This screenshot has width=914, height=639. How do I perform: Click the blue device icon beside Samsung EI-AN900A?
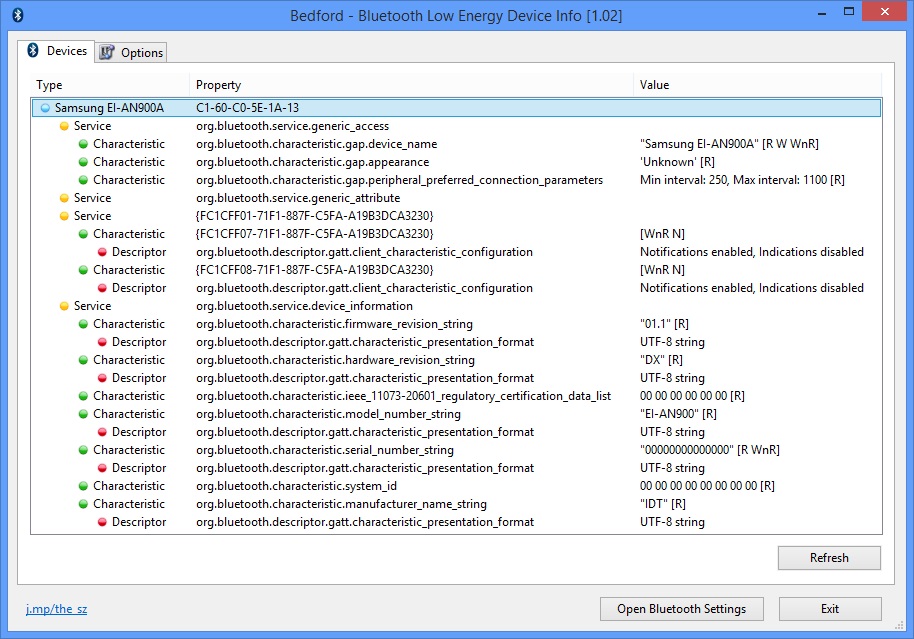(x=45, y=108)
